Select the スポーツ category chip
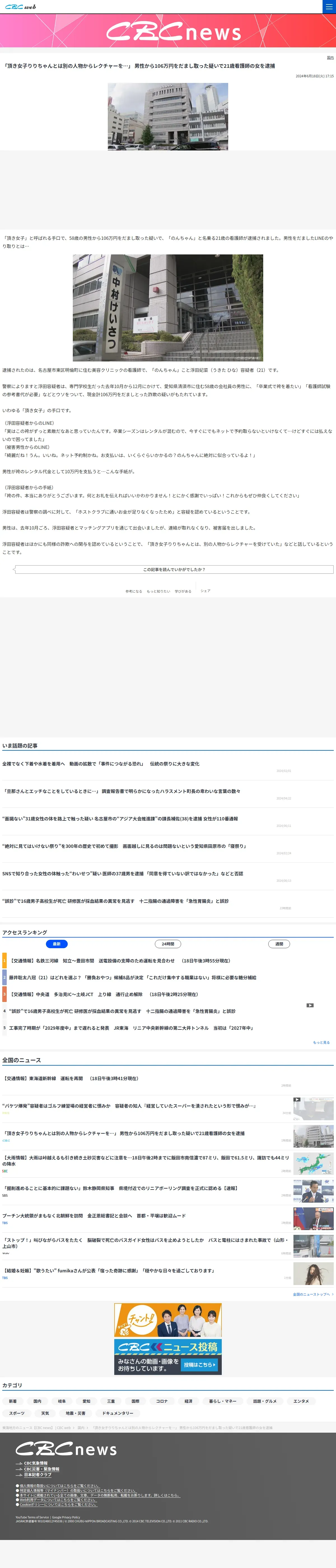Screen dimensions: 336x1568 click(17, 1413)
